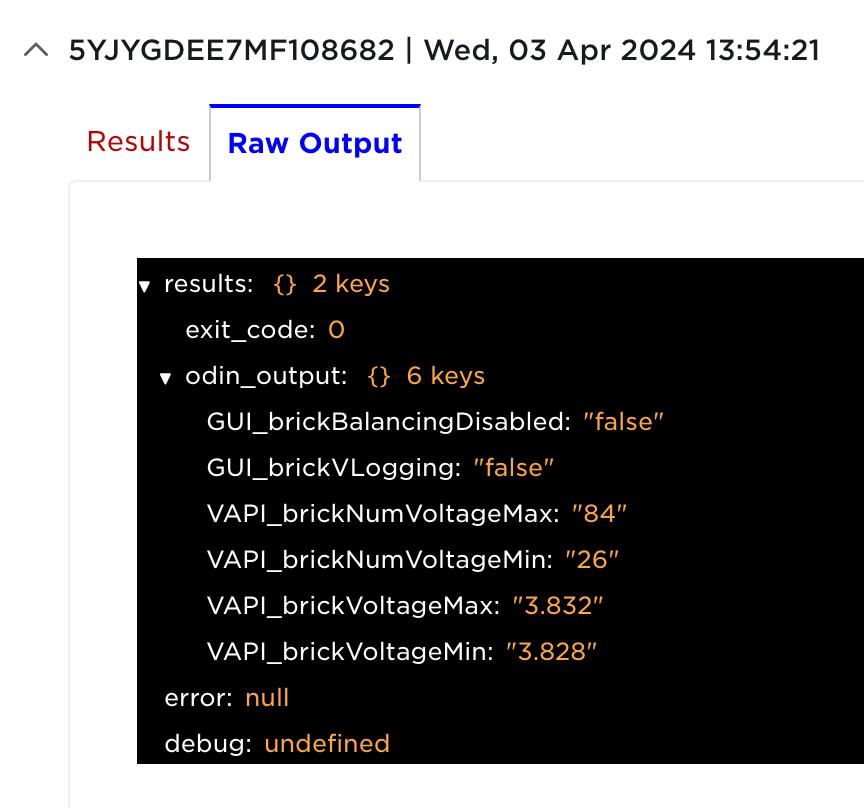
Task: Switch to the Results tab
Action: pyautogui.click(x=138, y=142)
